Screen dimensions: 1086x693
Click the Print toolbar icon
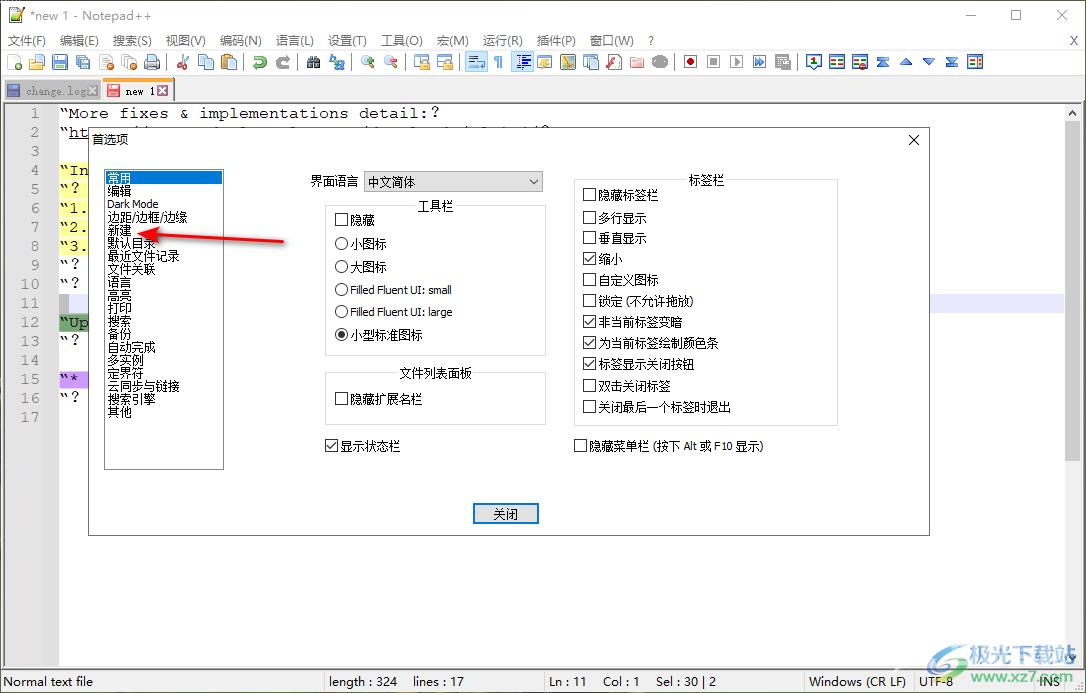152,62
